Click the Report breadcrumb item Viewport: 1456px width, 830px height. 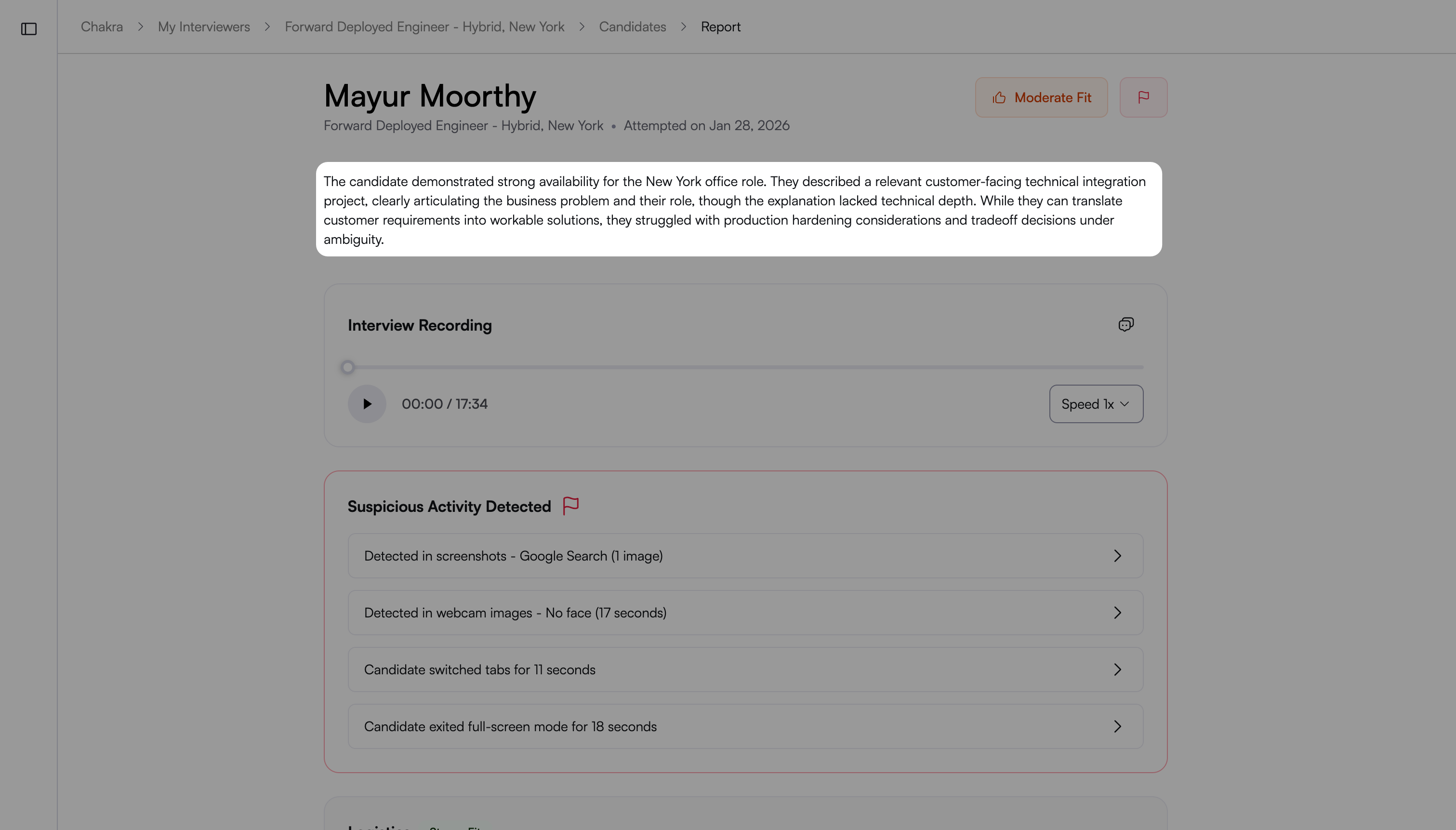720,27
